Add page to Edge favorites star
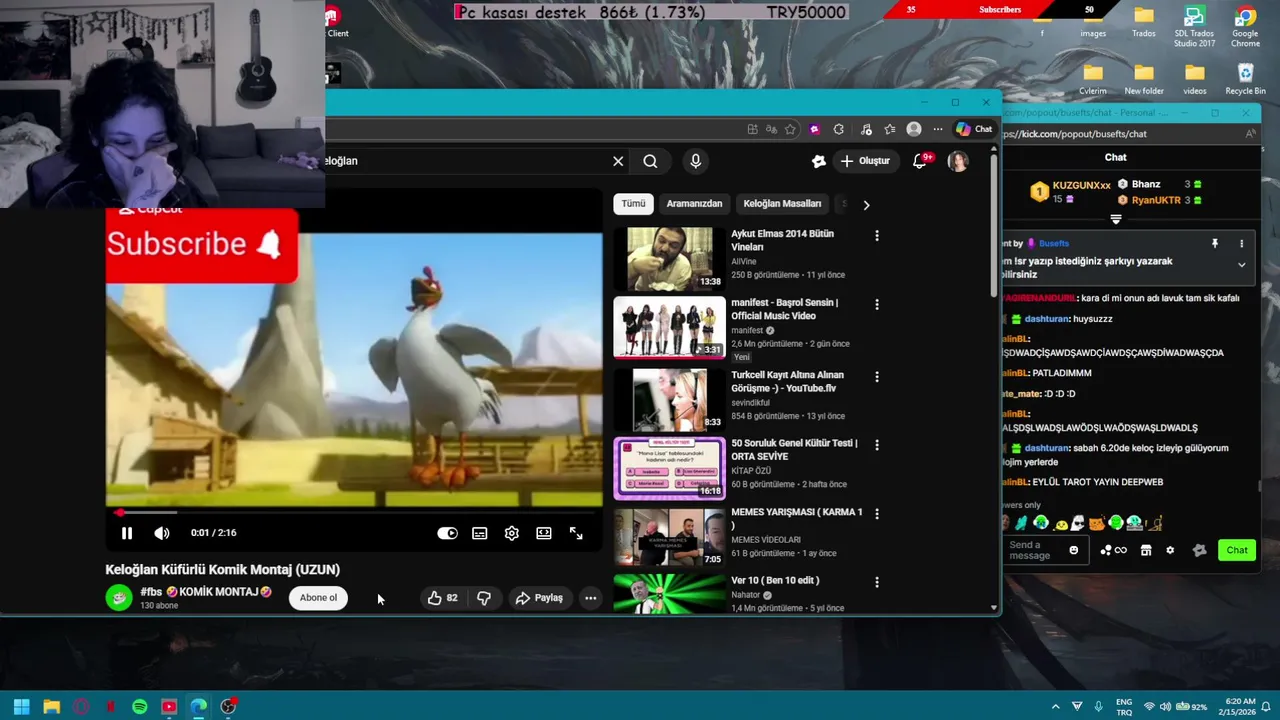Screen dimensions: 1280x720 790,129
